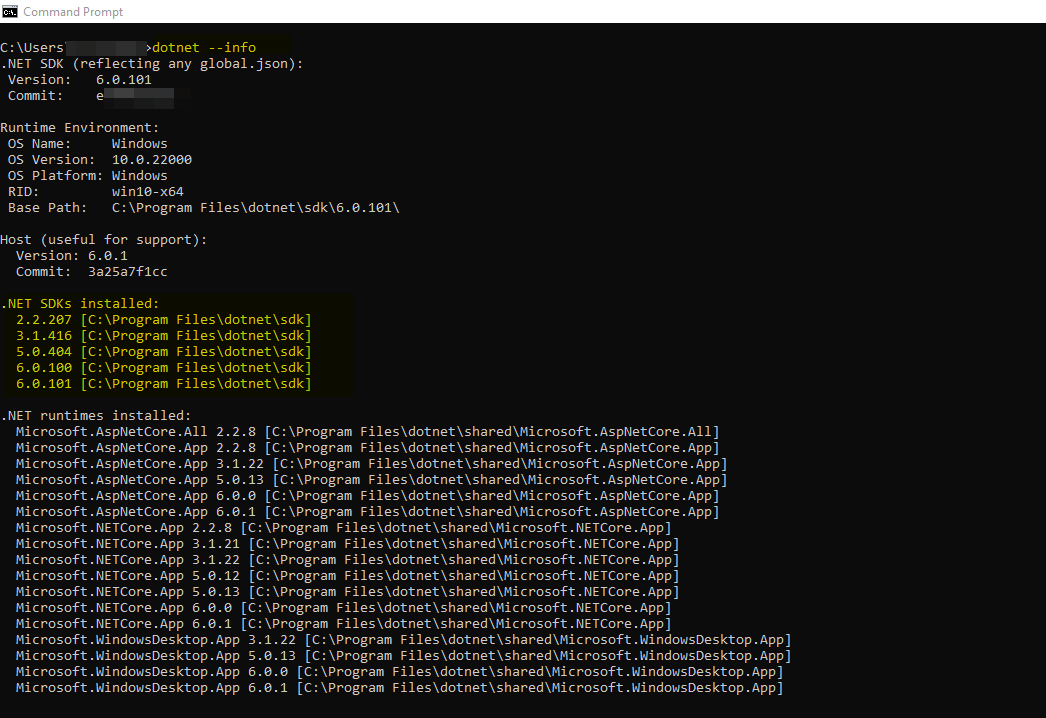Screen dimensions: 1046x718
Task: Click the 'Runtime Environment:' heading
Action: click(x=80, y=127)
